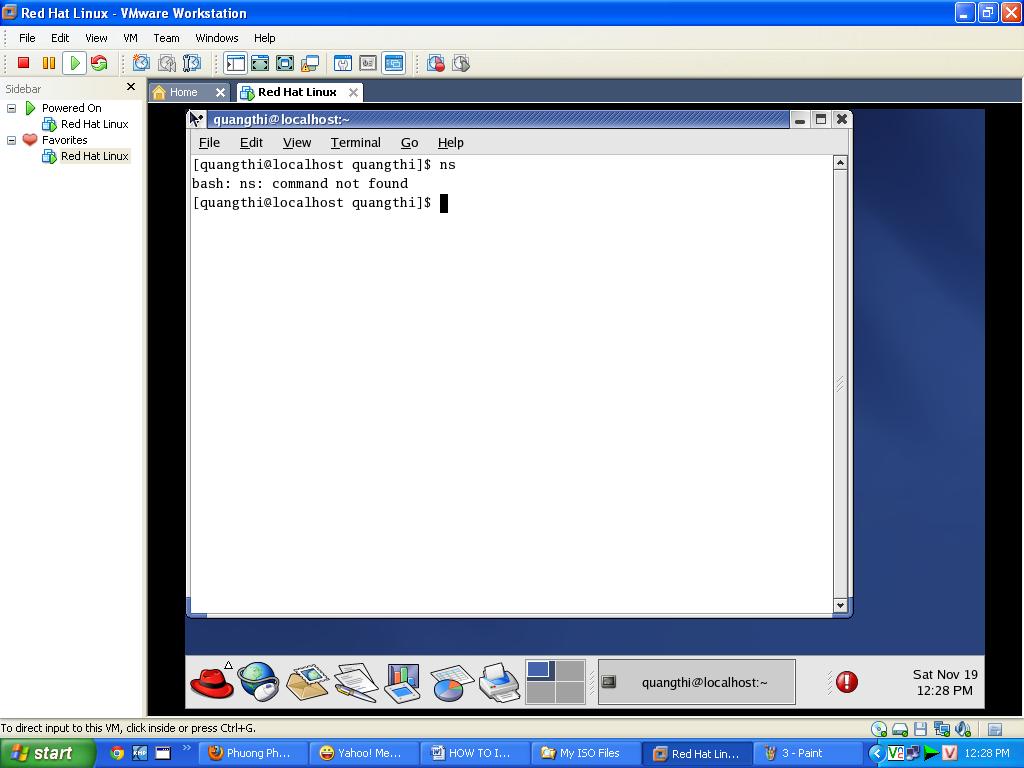The height and width of the screenshot is (768, 1024).
Task: Open the Terminal menu in terminal window
Action: pyautogui.click(x=355, y=143)
